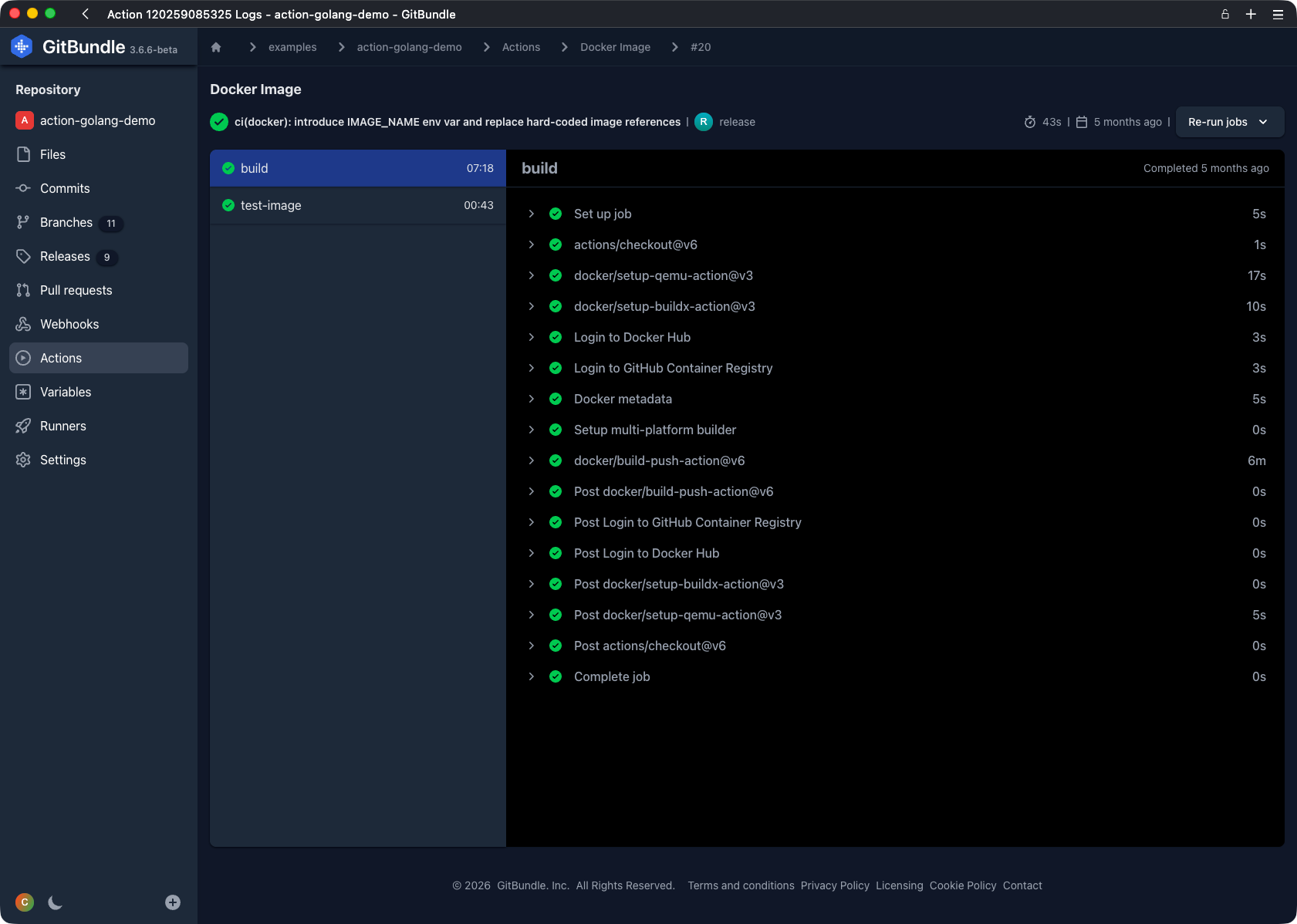
Task: Open the hamburger menu in title bar
Action: (x=1278, y=14)
